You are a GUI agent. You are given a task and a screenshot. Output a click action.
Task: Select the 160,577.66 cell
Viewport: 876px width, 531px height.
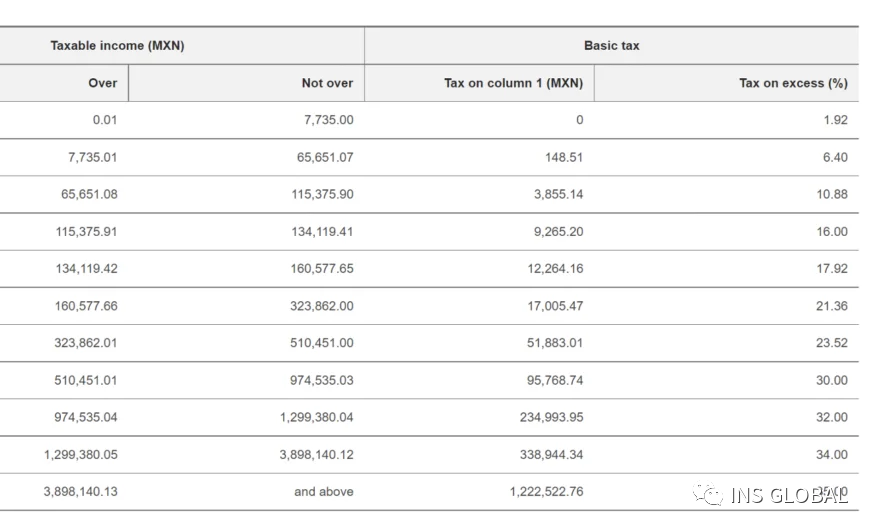(85, 306)
